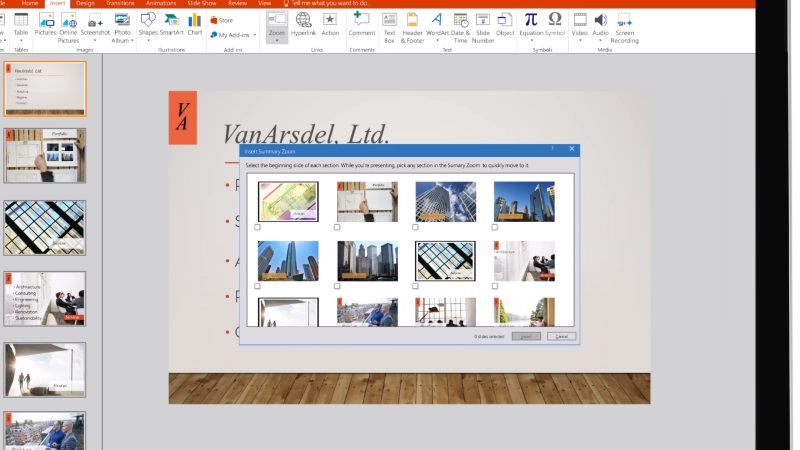Click the Hyperlink icon
Image resolution: width=800 pixels, height=450 pixels.
303,23
